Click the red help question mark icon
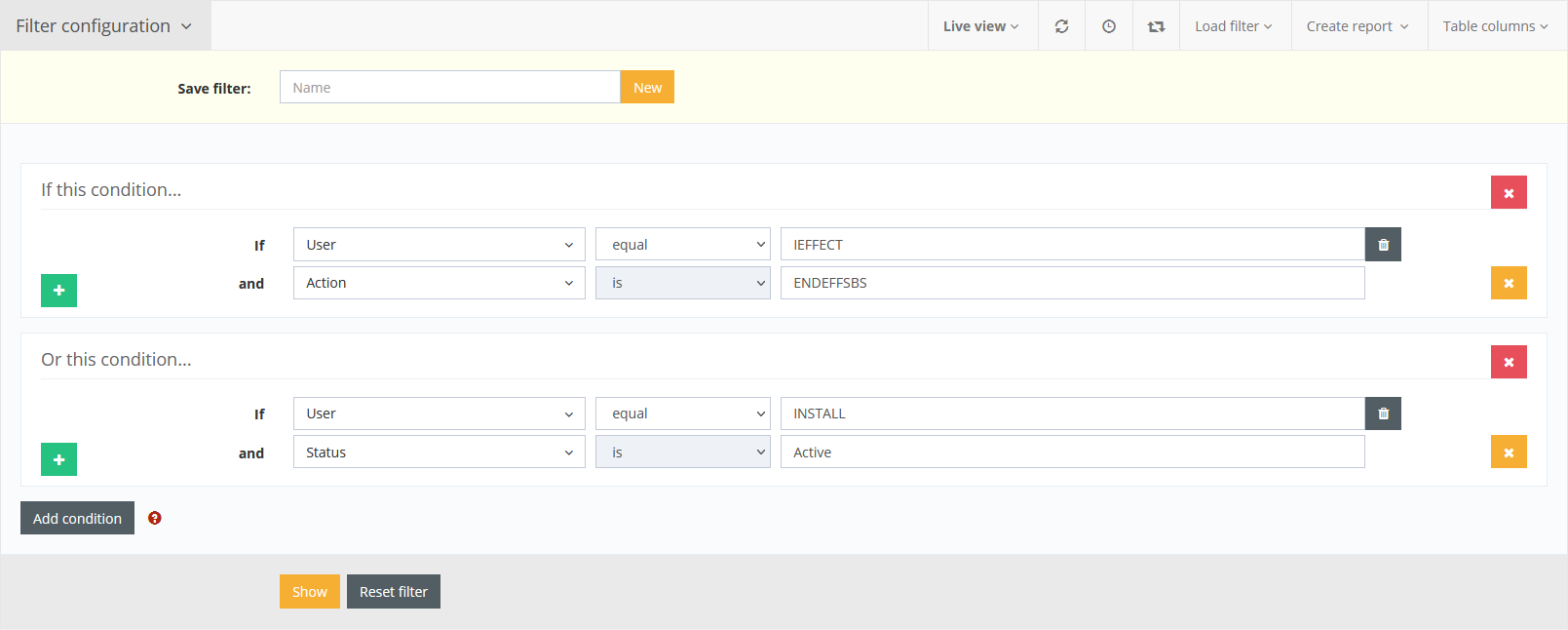The height and width of the screenshot is (630, 1568). 155,518
